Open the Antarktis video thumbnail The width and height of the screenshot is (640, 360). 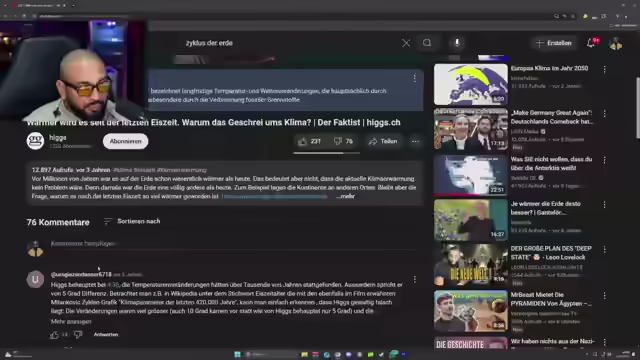471,175
